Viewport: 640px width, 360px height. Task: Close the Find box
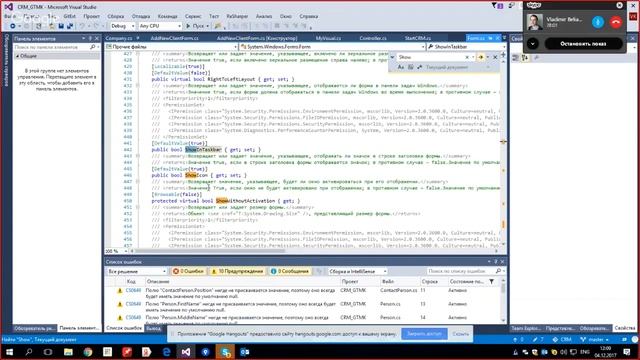pyautogui.click(x=495, y=57)
